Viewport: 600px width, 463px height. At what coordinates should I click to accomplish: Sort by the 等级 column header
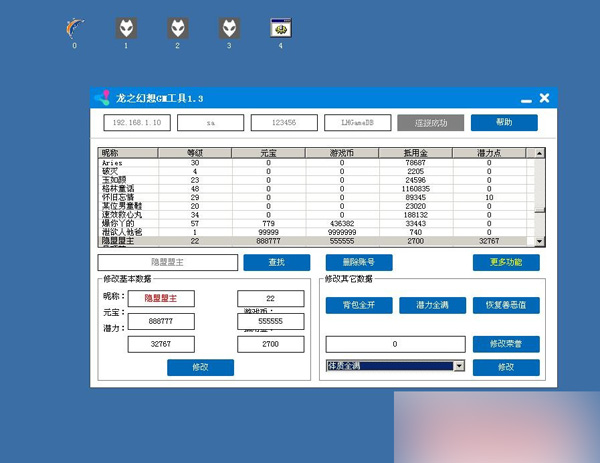pos(195,153)
